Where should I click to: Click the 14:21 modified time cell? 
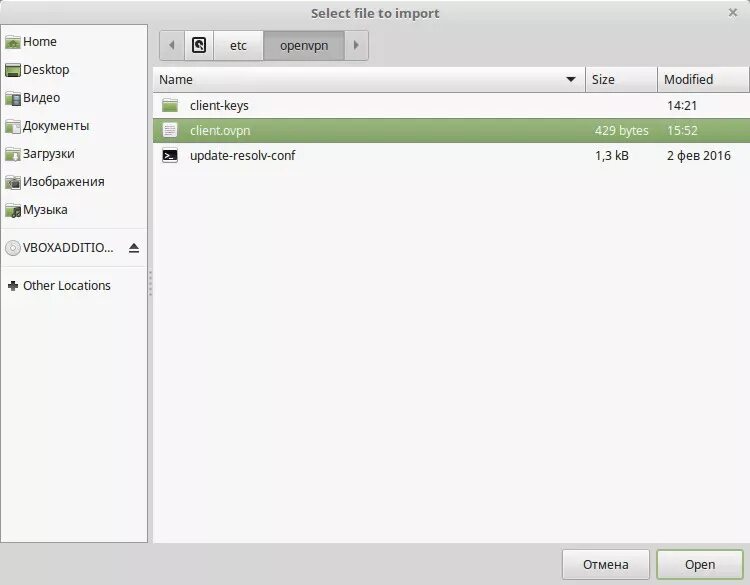point(682,105)
